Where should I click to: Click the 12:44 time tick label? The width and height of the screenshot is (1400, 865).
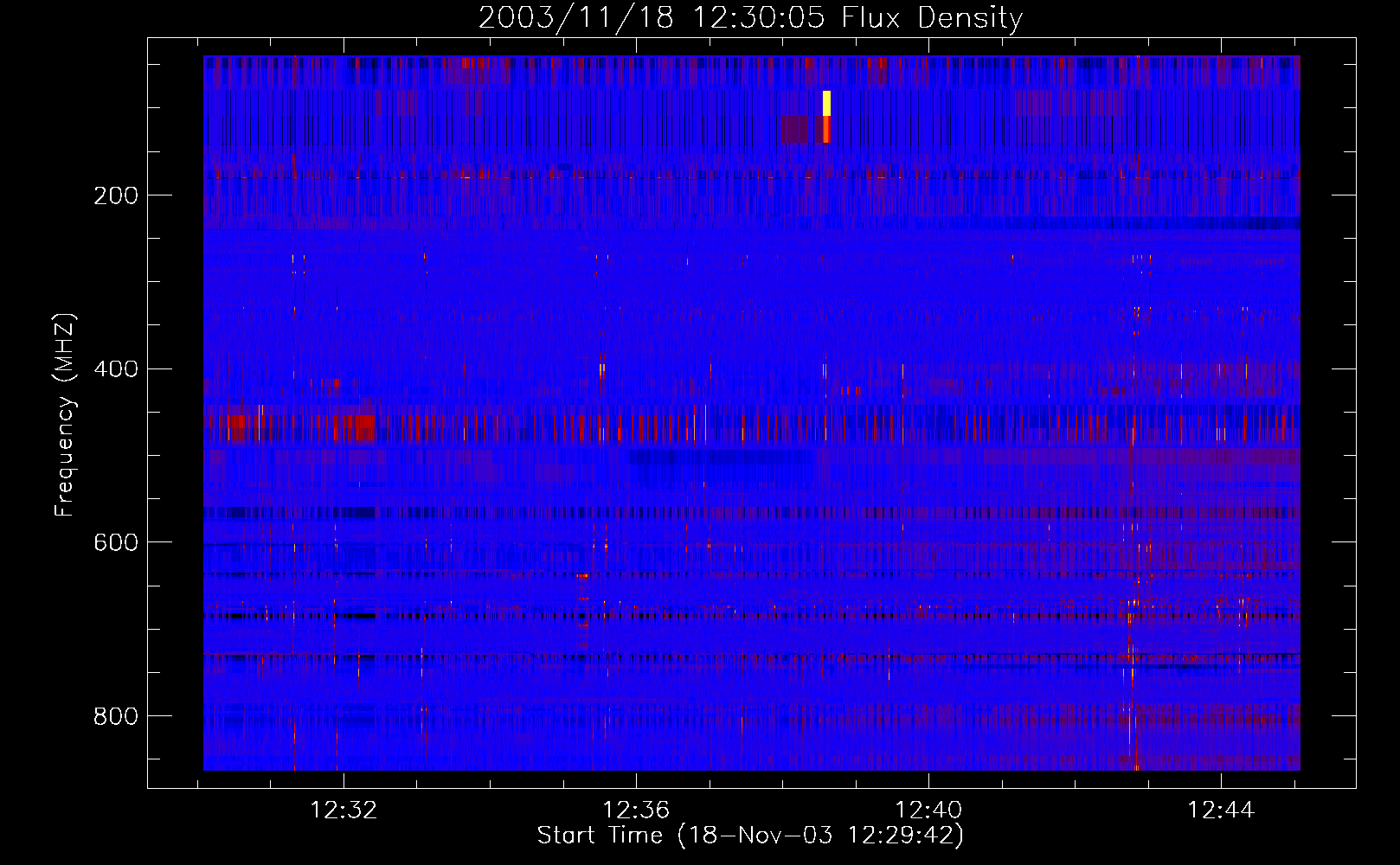(x=1221, y=811)
